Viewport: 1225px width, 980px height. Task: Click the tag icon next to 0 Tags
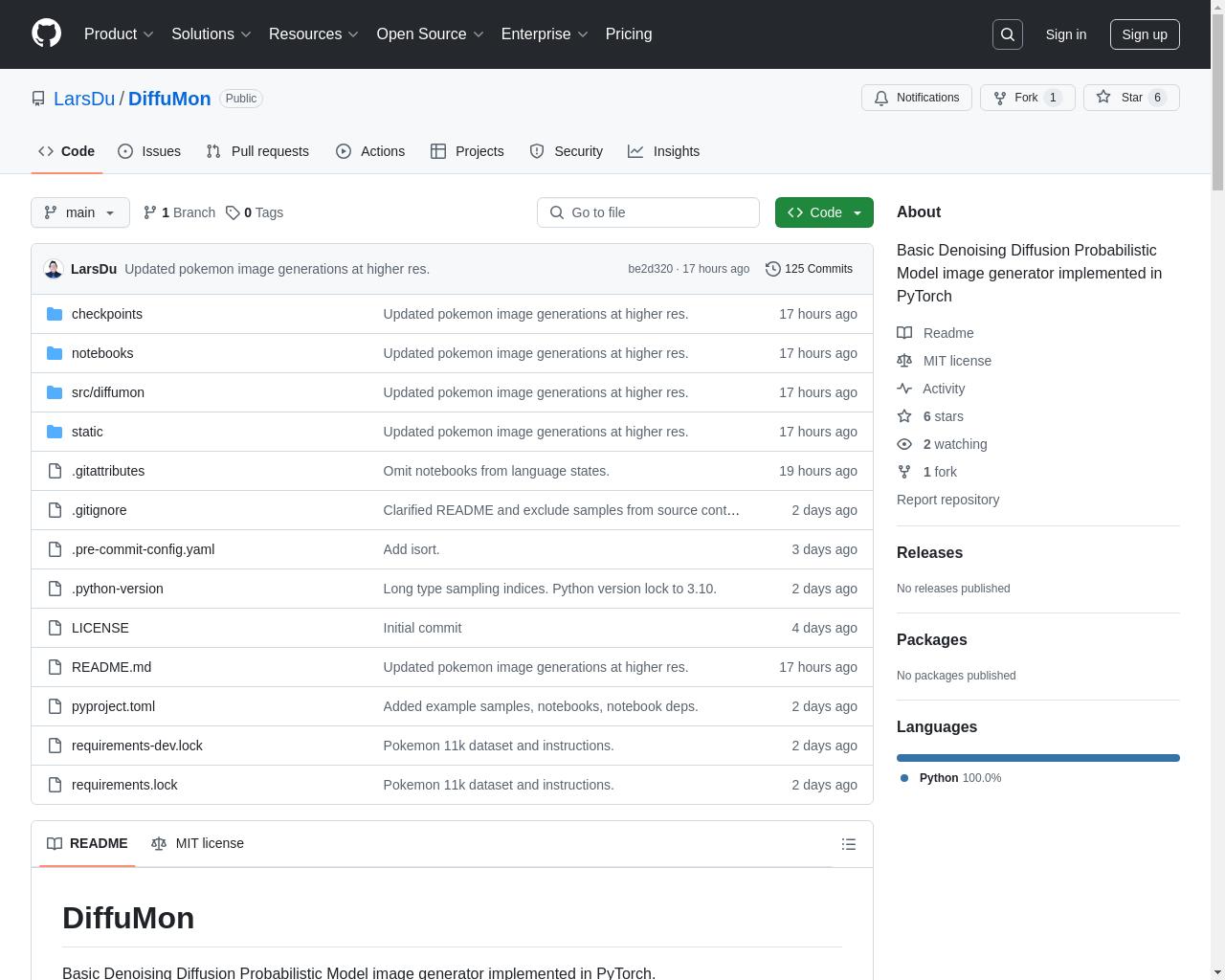click(233, 212)
